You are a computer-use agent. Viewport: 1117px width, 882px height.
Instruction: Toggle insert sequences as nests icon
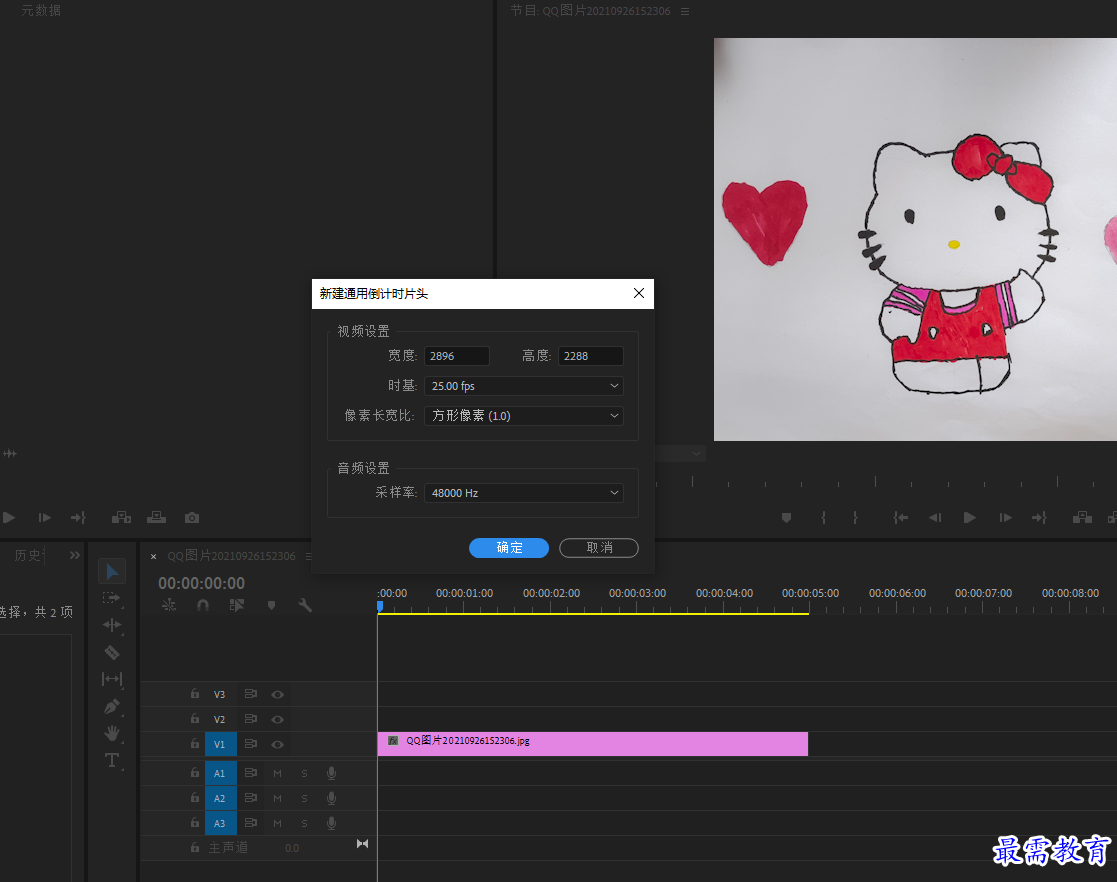pyautogui.click(x=169, y=605)
